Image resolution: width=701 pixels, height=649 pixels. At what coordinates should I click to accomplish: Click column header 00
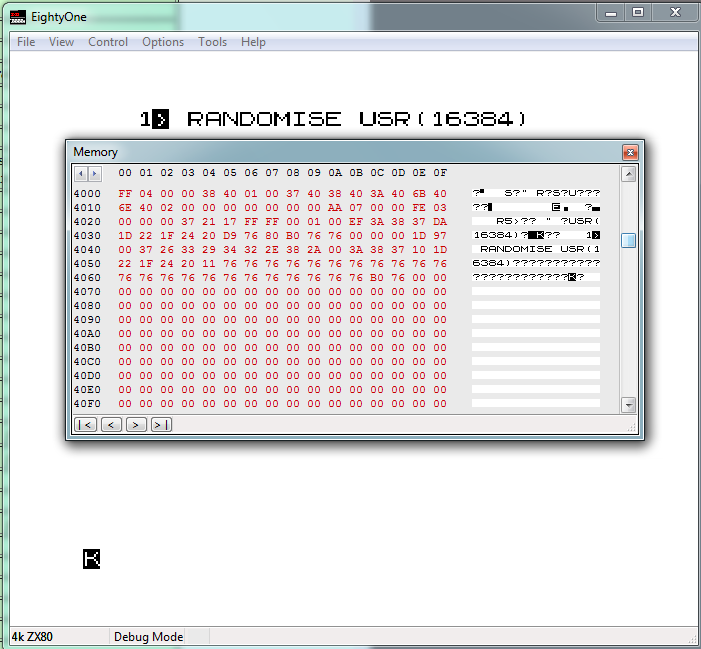tap(125, 173)
